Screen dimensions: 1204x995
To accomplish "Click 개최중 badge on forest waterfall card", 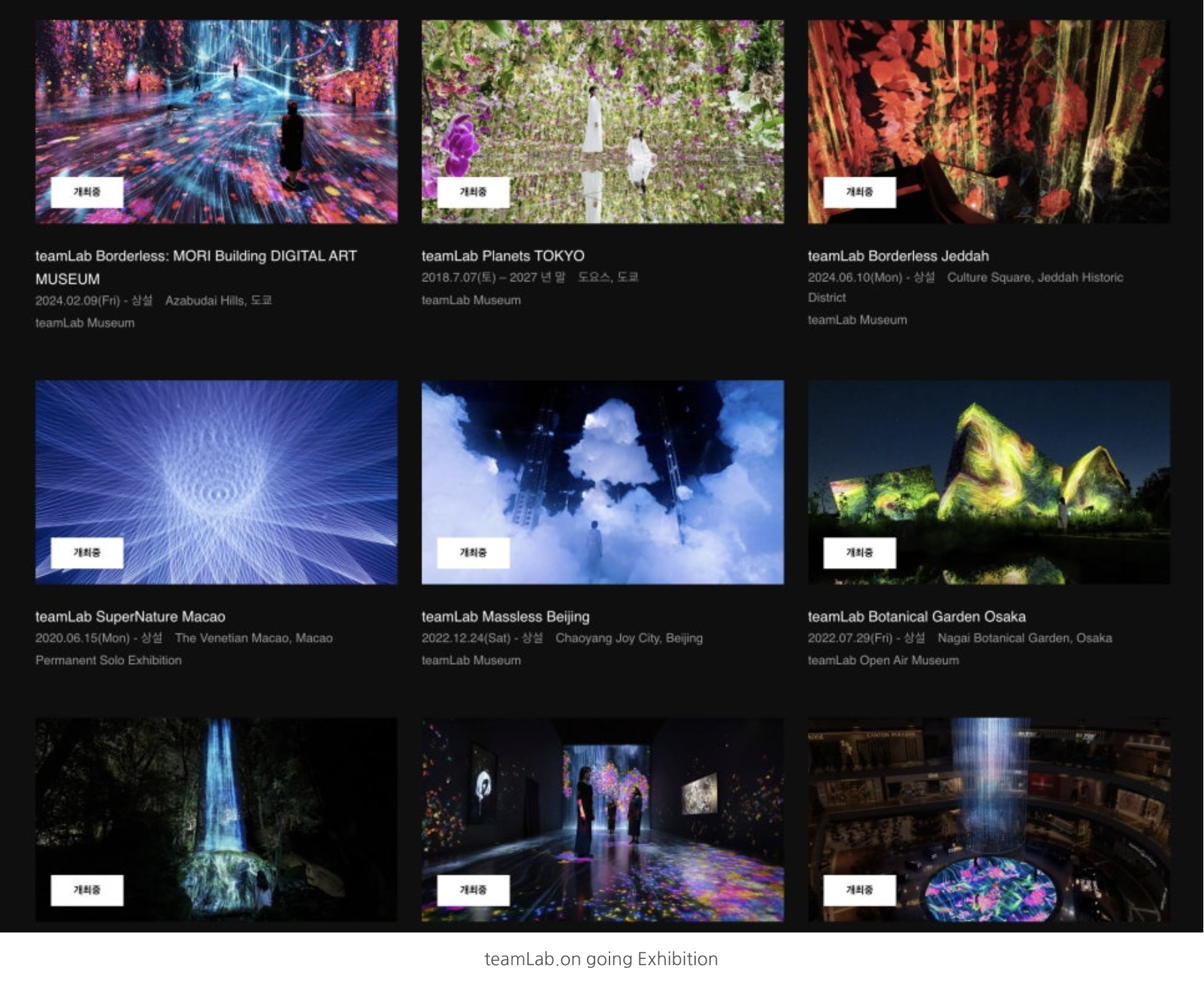I will [87, 890].
